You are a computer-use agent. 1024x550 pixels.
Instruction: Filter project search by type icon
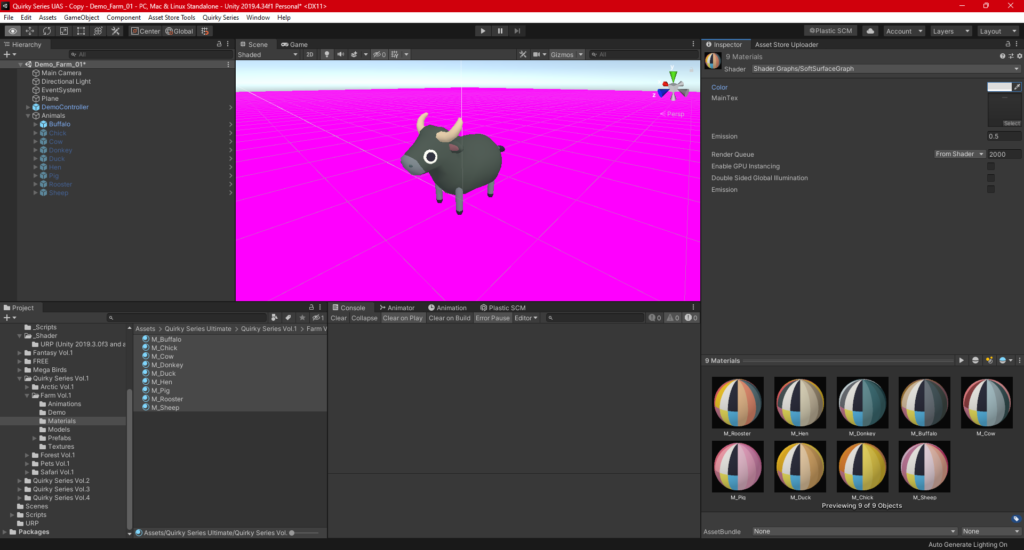(274, 317)
